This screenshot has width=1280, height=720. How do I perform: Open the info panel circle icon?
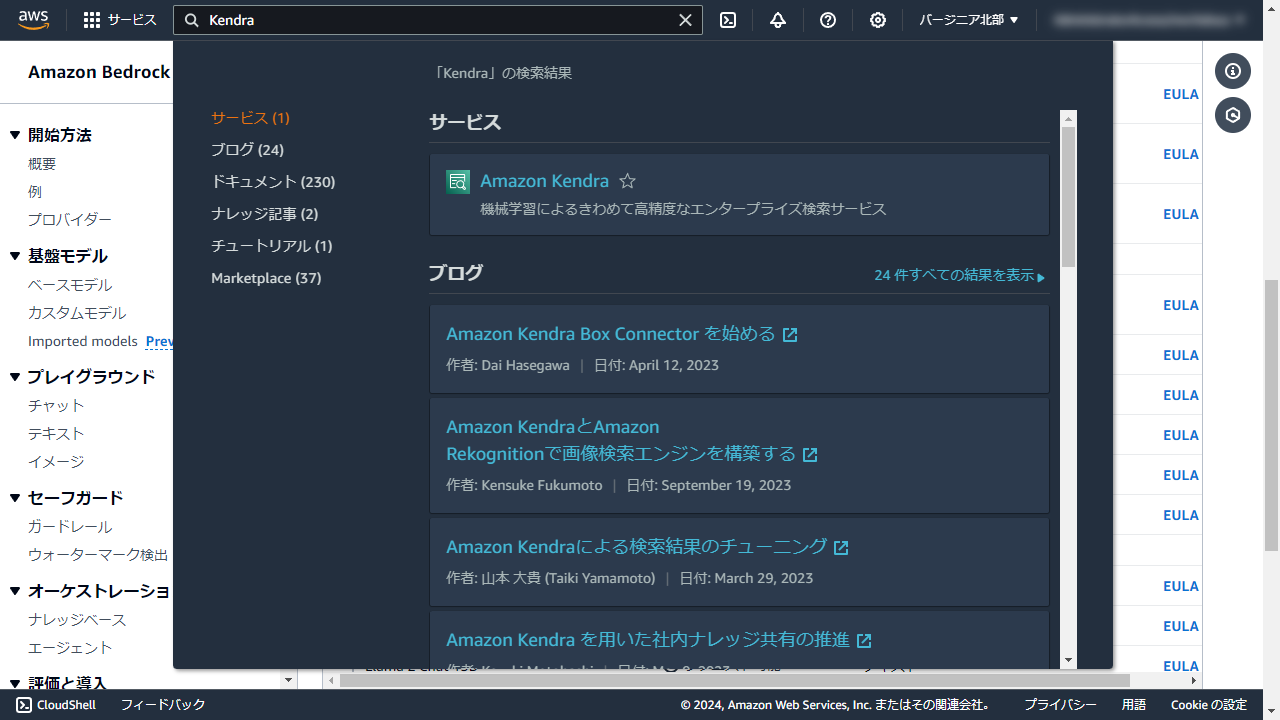(1233, 71)
